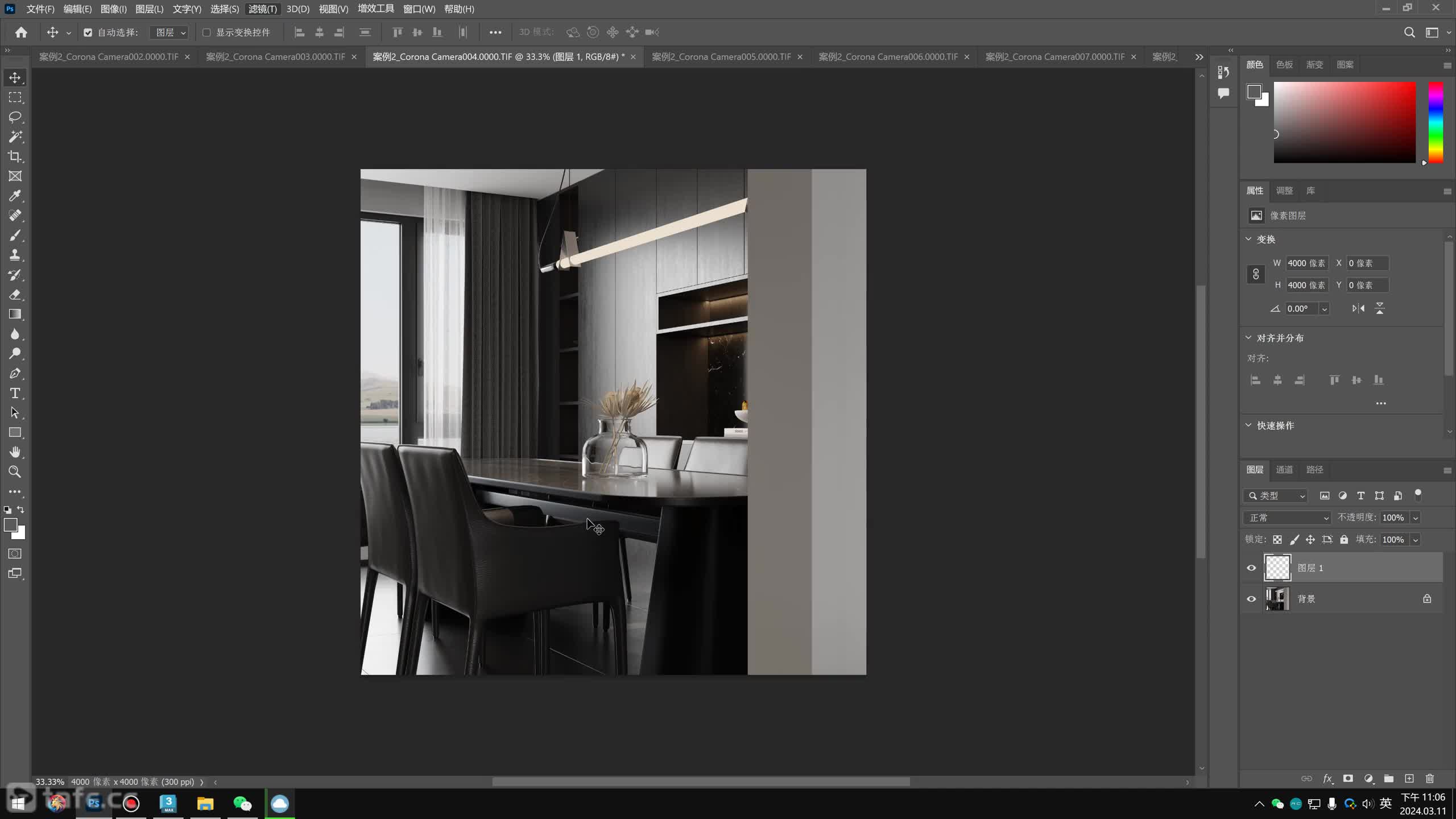Click the hue spectrum slider
1456x819 pixels.
click(1436, 122)
